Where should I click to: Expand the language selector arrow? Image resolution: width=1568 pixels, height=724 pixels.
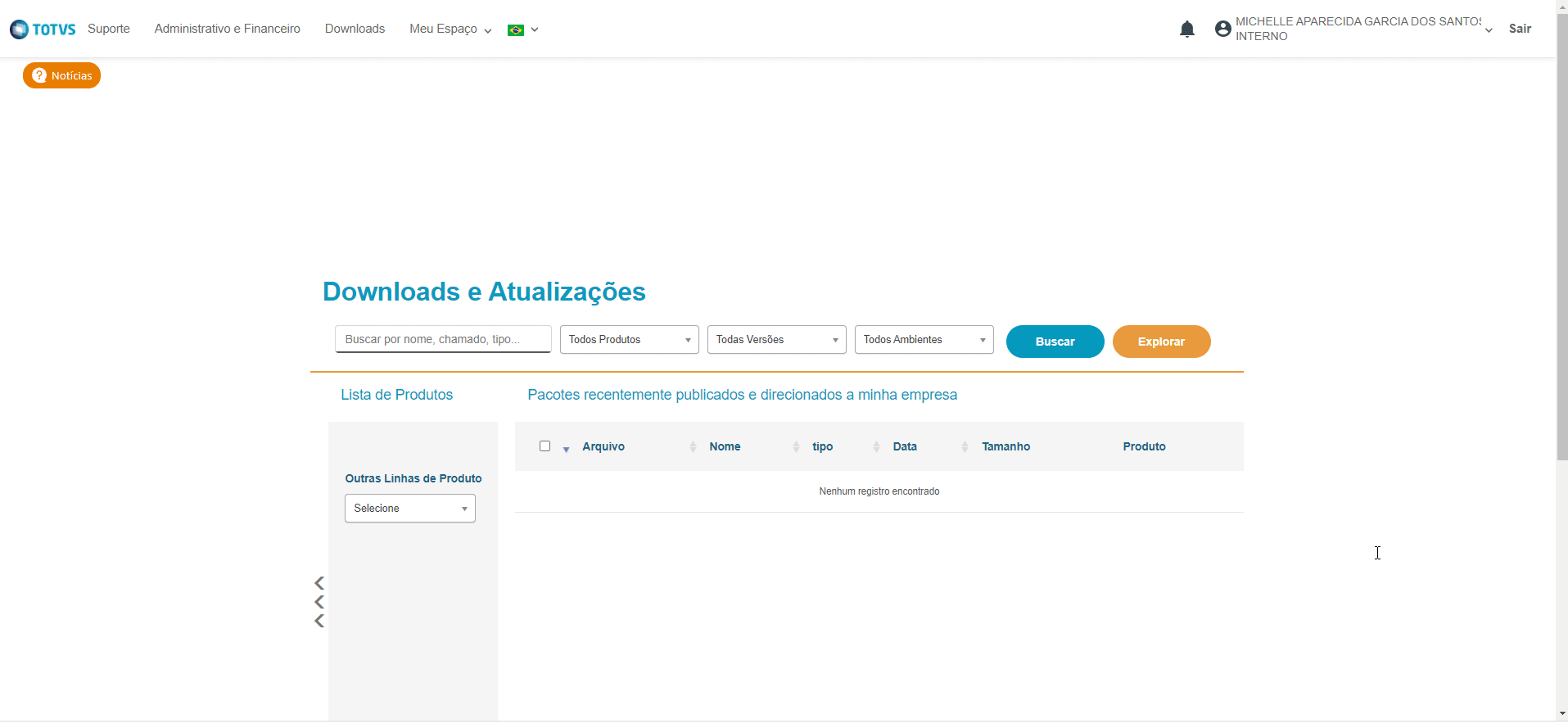pos(535,30)
